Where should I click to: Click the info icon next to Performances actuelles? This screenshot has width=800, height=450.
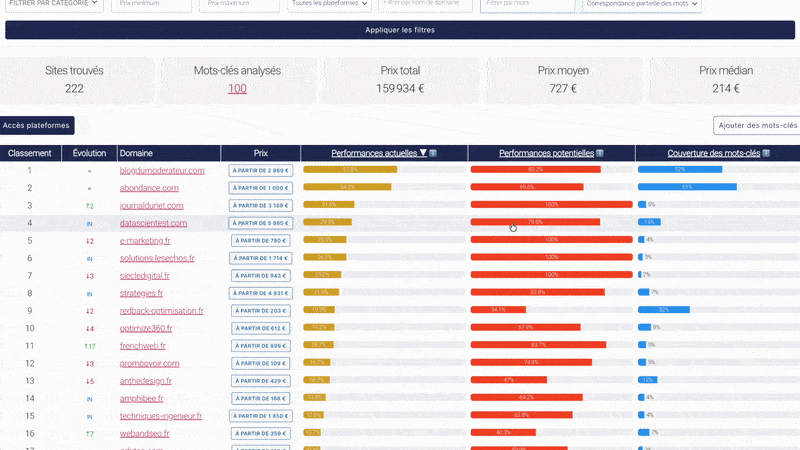point(433,153)
